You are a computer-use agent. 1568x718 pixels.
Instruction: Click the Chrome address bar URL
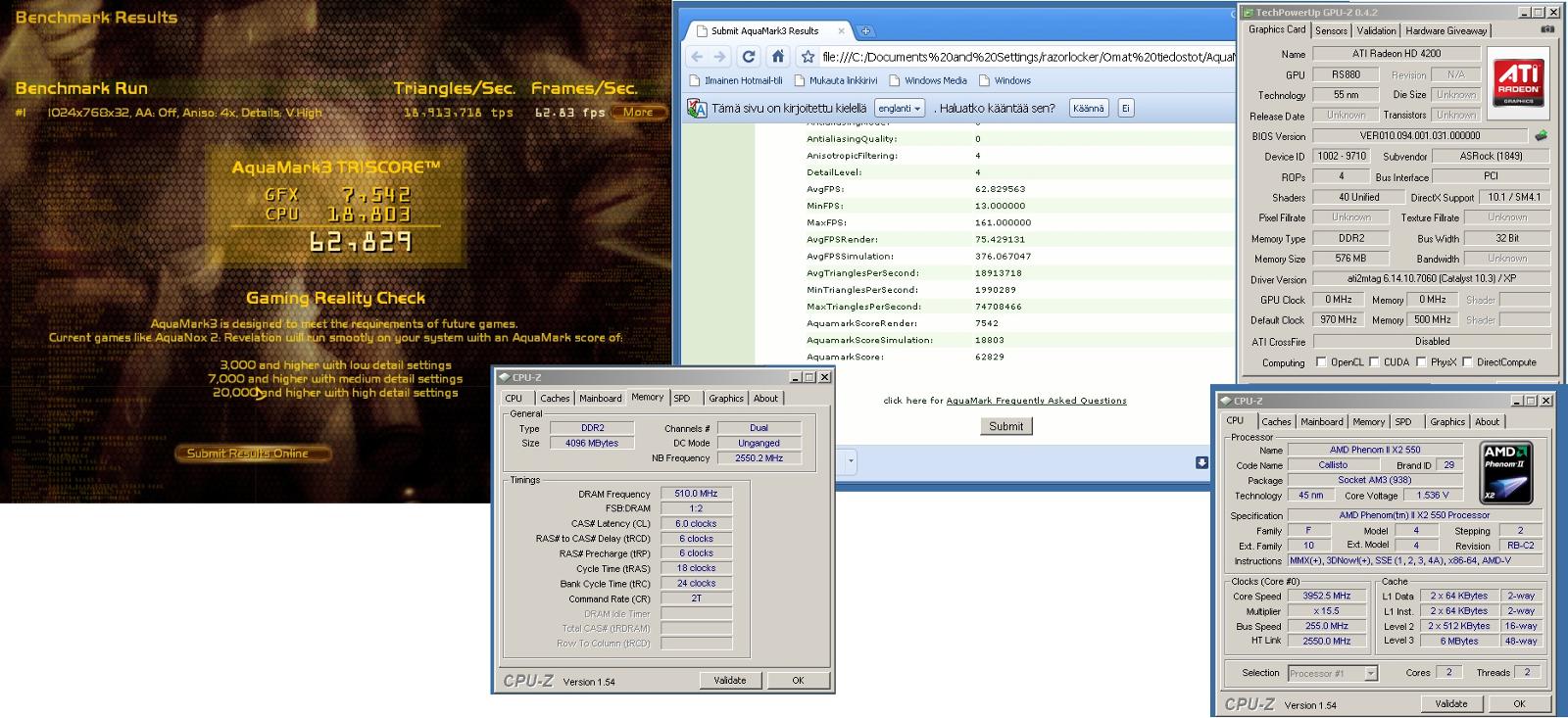(1029, 57)
